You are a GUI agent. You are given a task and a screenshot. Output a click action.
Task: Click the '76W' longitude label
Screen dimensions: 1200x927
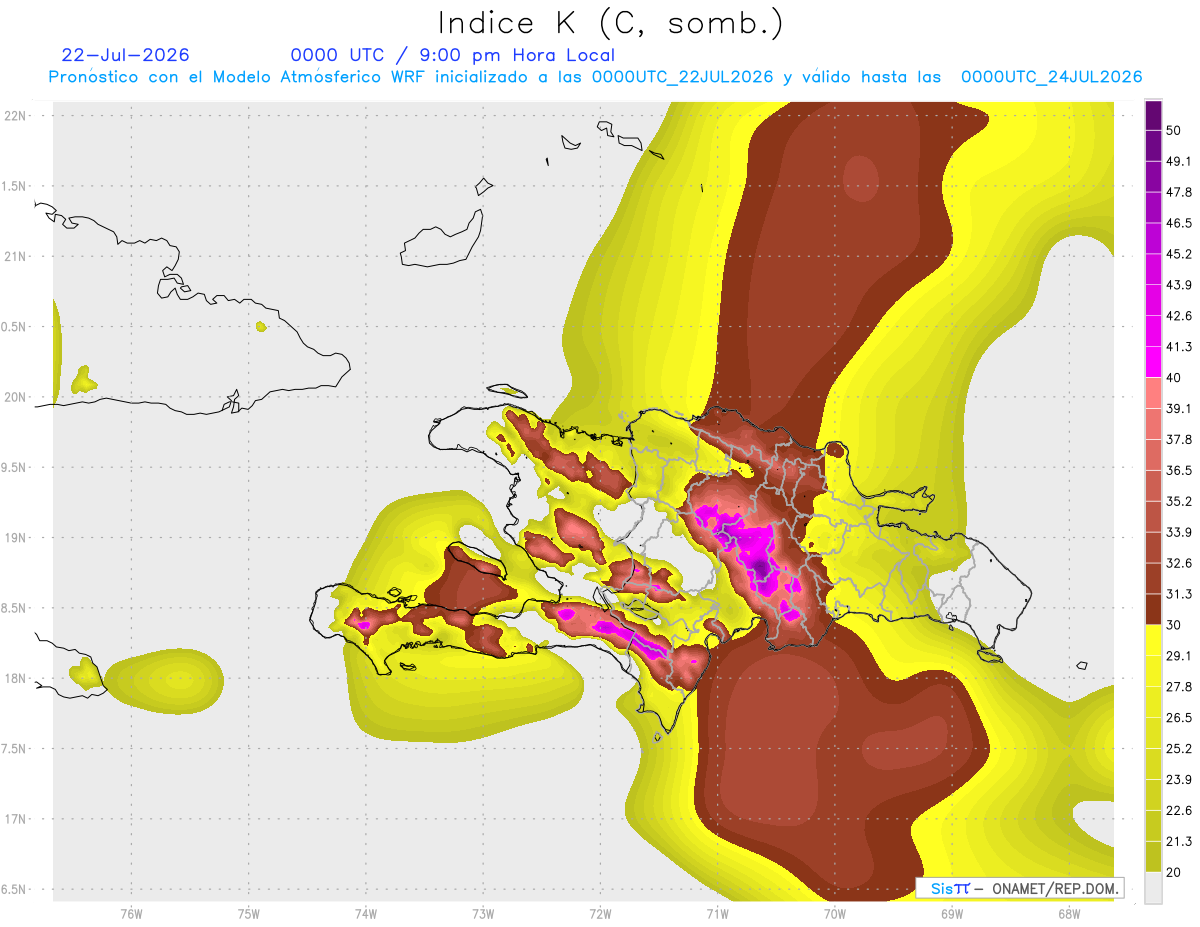click(x=131, y=914)
